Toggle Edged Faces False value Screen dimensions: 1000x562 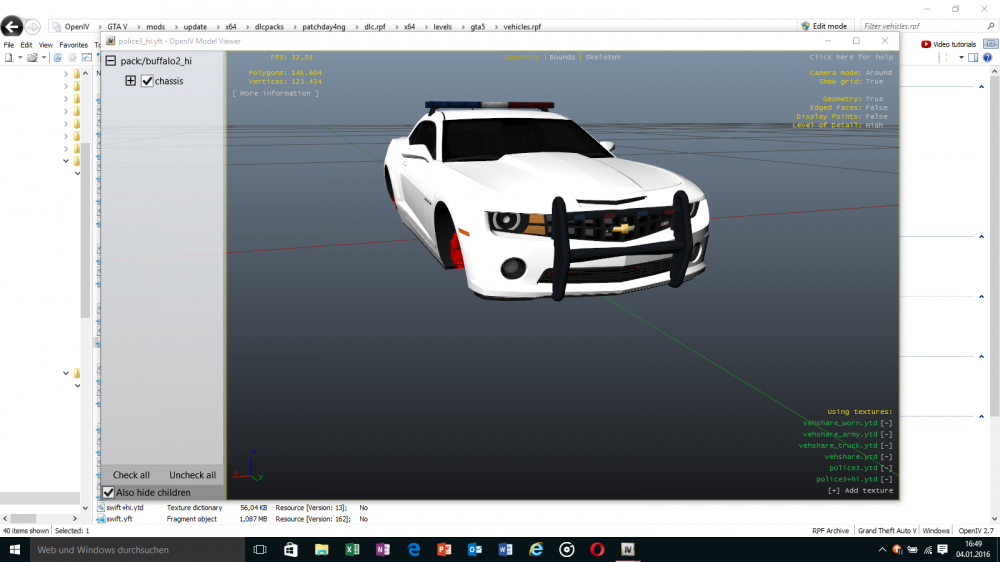pos(876,108)
